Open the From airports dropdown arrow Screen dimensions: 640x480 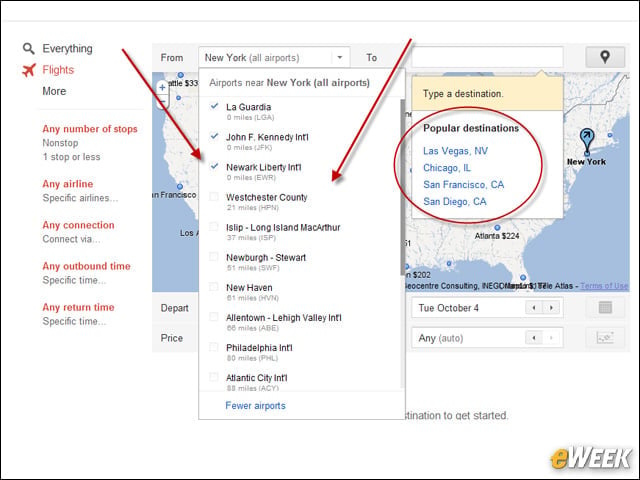tap(340, 58)
